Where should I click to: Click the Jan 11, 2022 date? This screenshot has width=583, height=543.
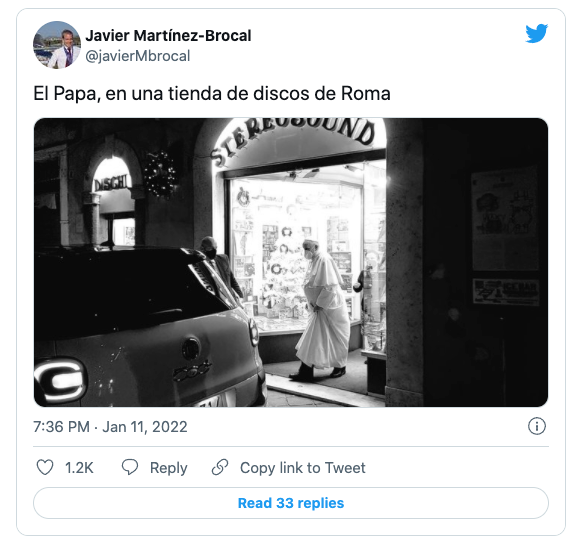145,427
